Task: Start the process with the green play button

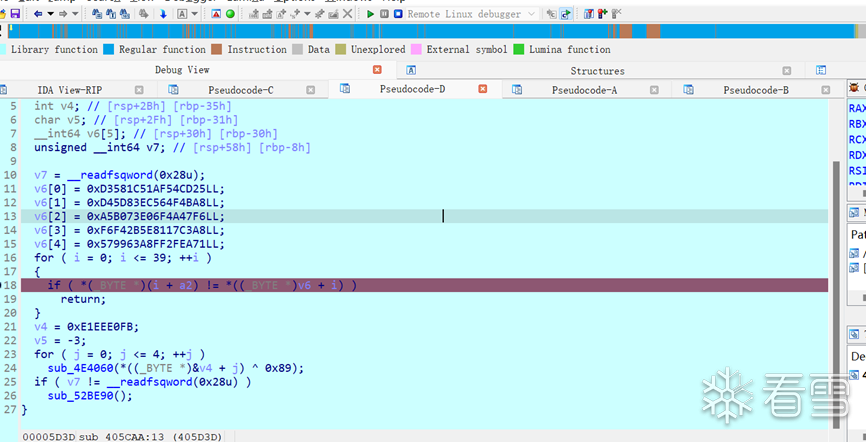Action: click(370, 14)
